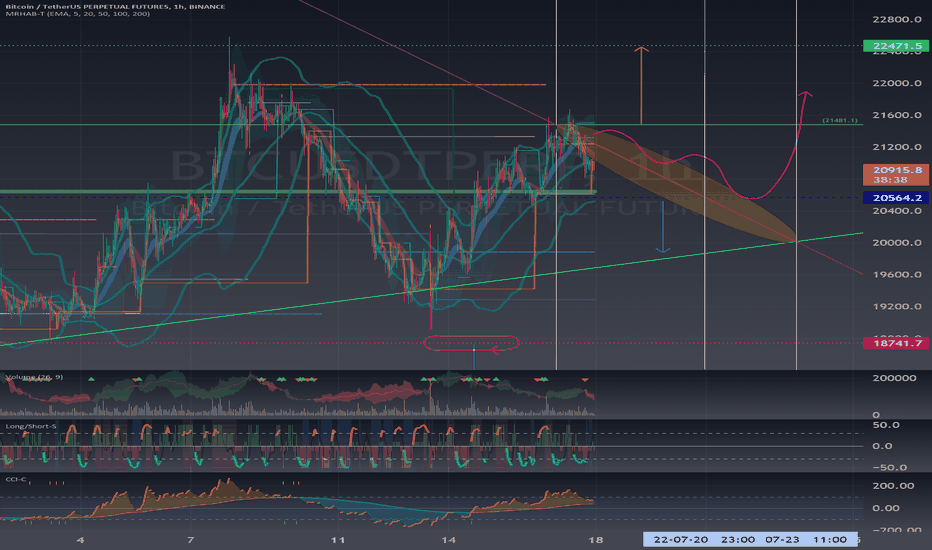Click the 20000.0 price axis value

[897, 243]
